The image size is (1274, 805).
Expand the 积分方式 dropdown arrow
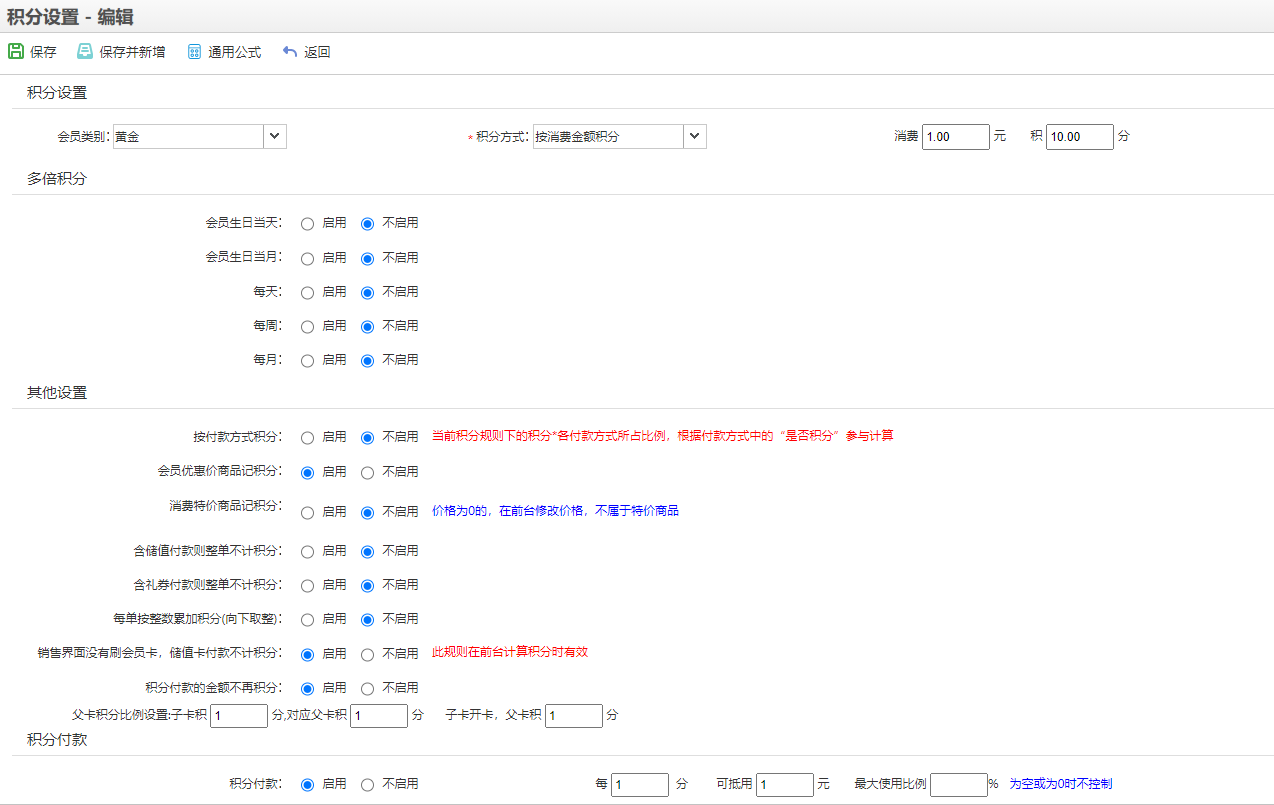point(695,136)
